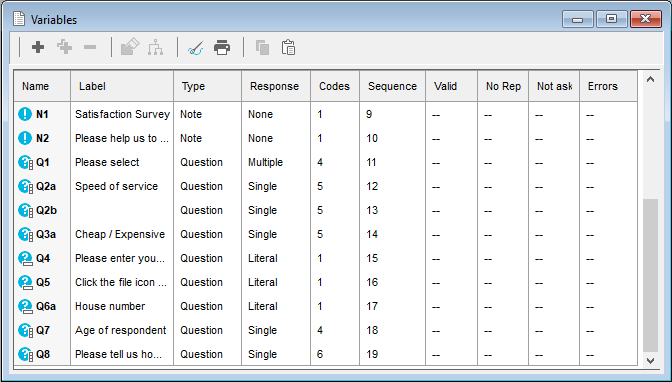672x382 pixels.
Task: Click the question icon beside Q7
Action: (26, 331)
